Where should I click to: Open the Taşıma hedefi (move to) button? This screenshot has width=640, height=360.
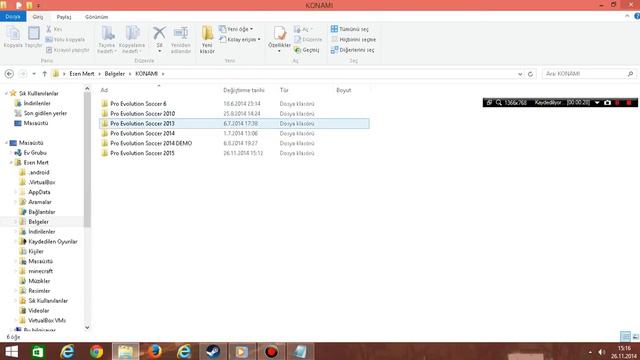107,40
